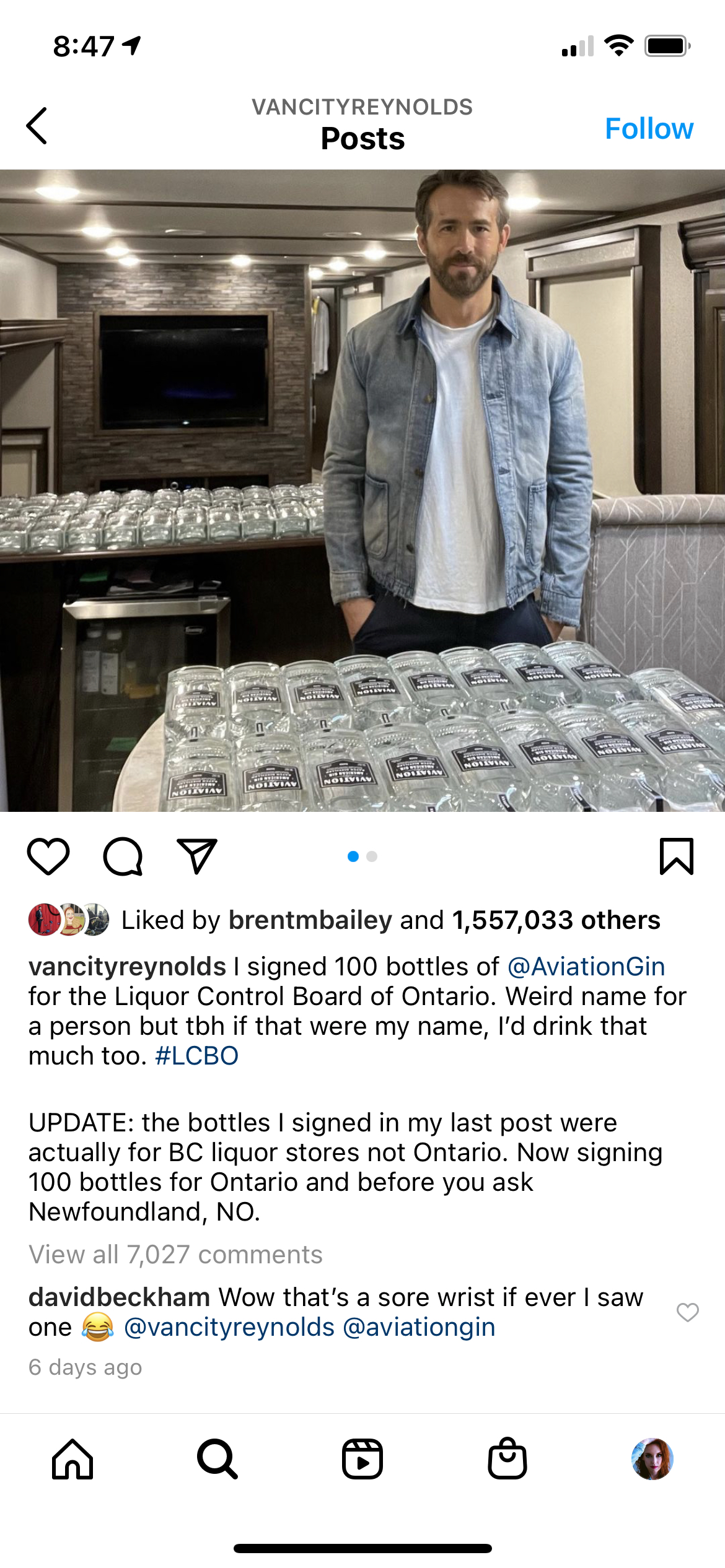
Task: Open the Shop bag icon
Action: pyautogui.click(x=507, y=1458)
